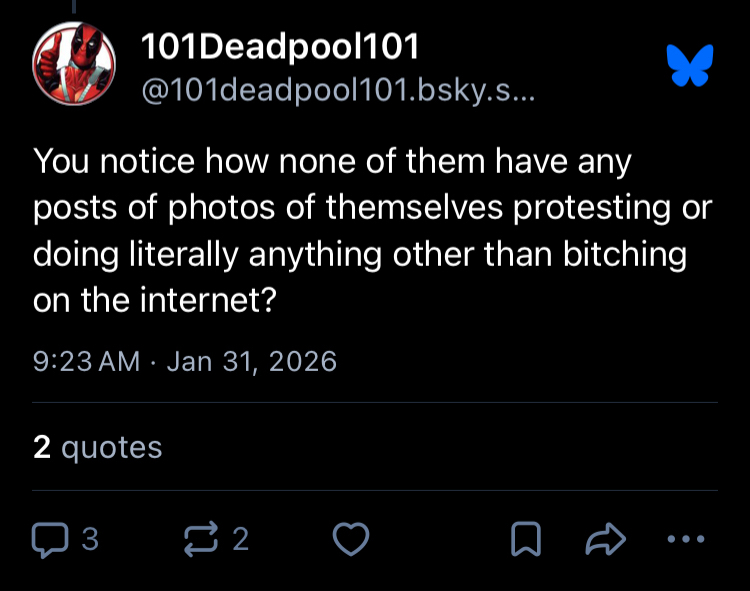
Task: Click the blue Bluesky butterfly logo
Action: click(x=690, y=65)
